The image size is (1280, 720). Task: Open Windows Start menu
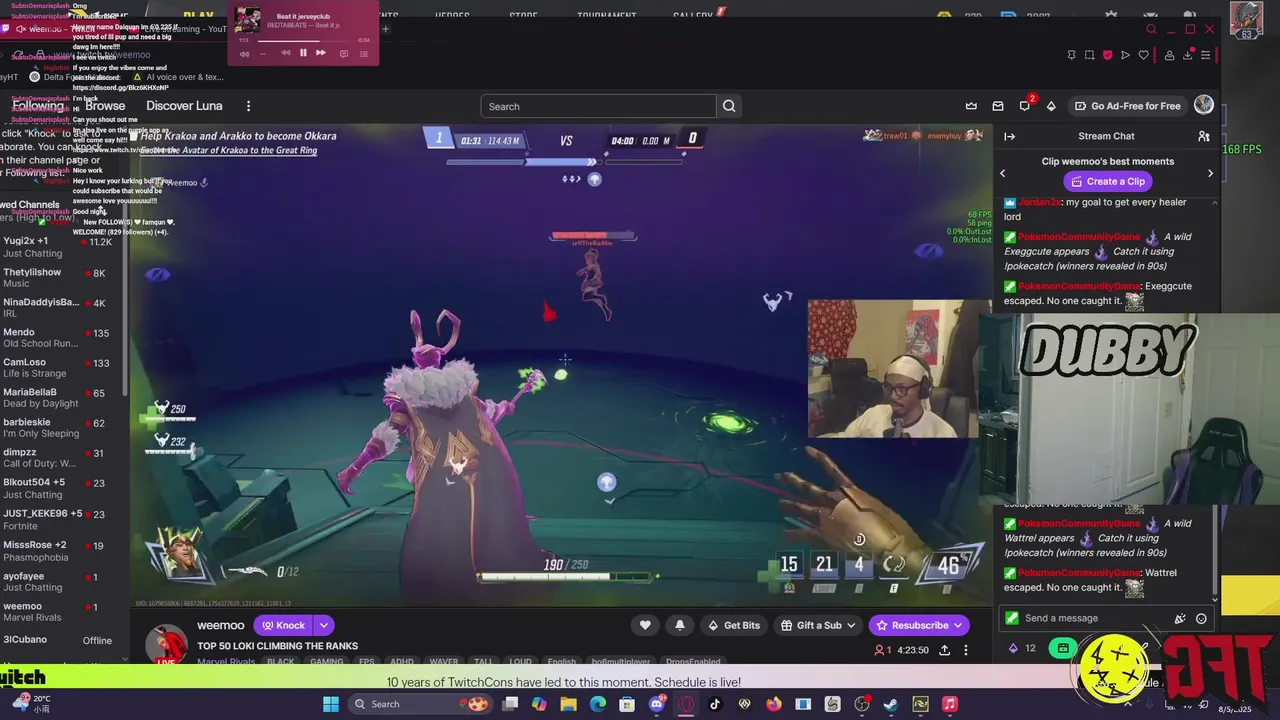(x=331, y=704)
